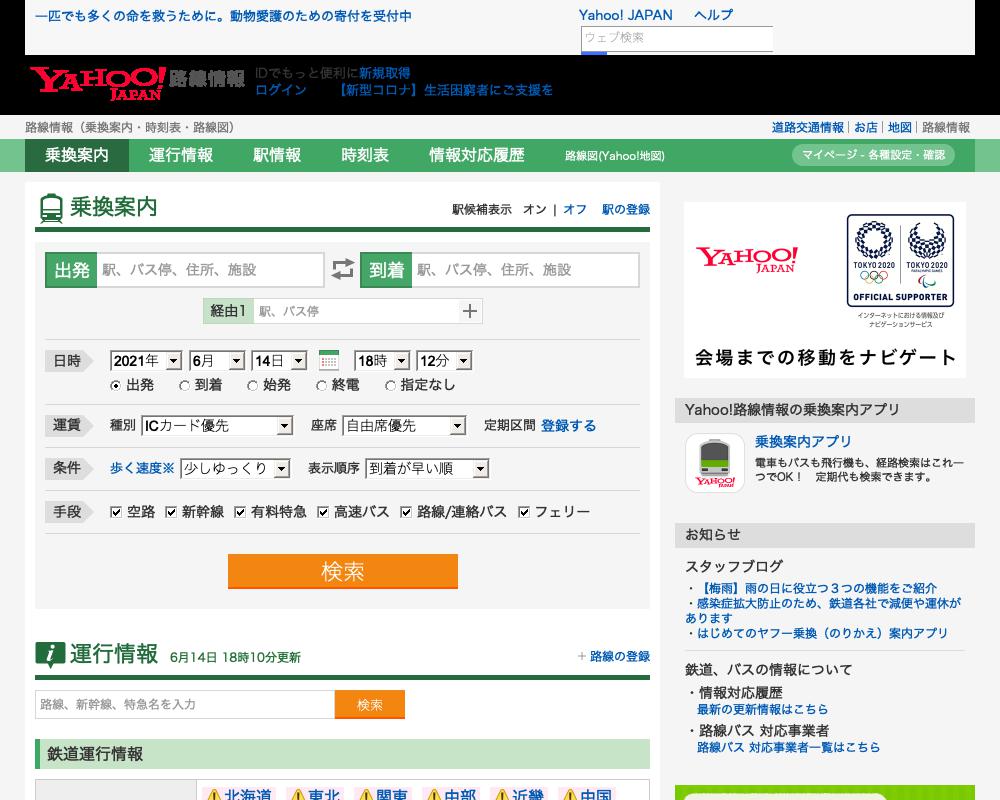
Task: Open the 駅情報 tab
Action: (277, 156)
